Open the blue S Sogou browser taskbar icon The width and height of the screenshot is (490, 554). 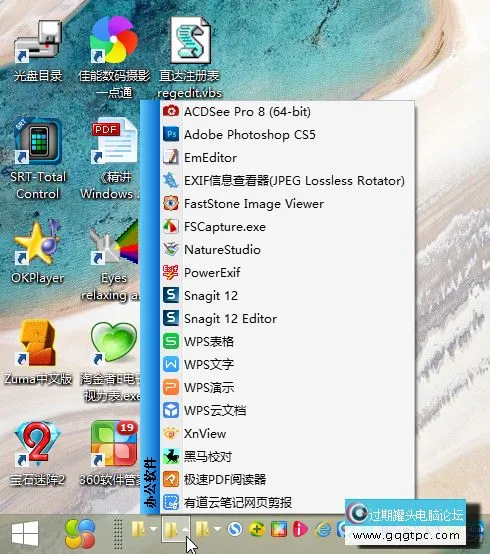pos(235,529)
